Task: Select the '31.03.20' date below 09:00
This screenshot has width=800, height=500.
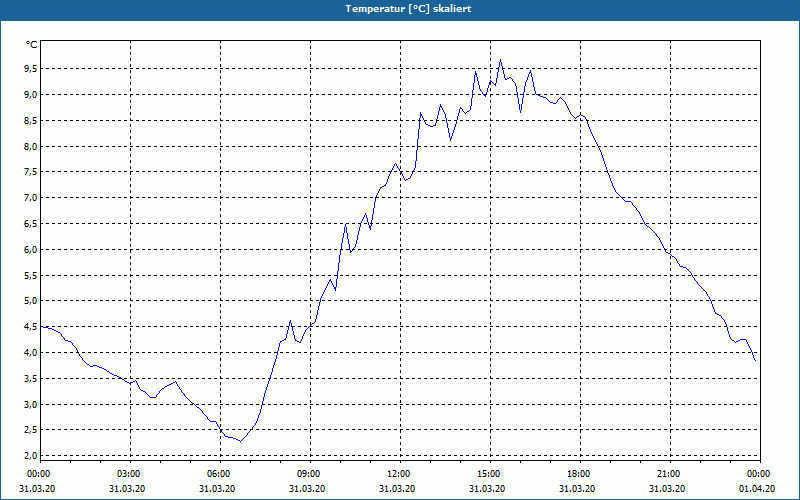Action: (307, 489)
